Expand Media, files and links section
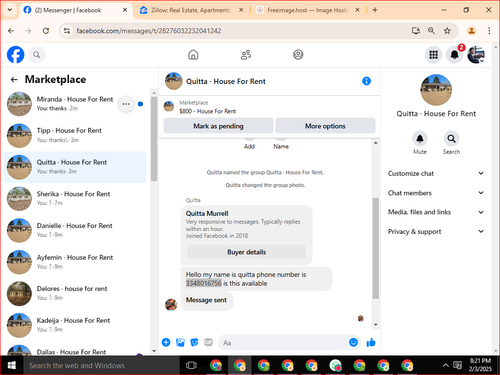 [436, 212]
